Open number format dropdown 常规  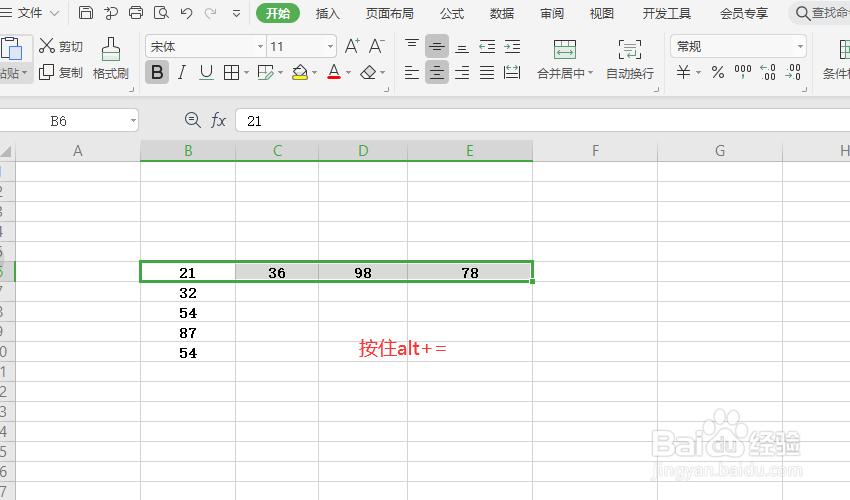[x=800, y=47]
